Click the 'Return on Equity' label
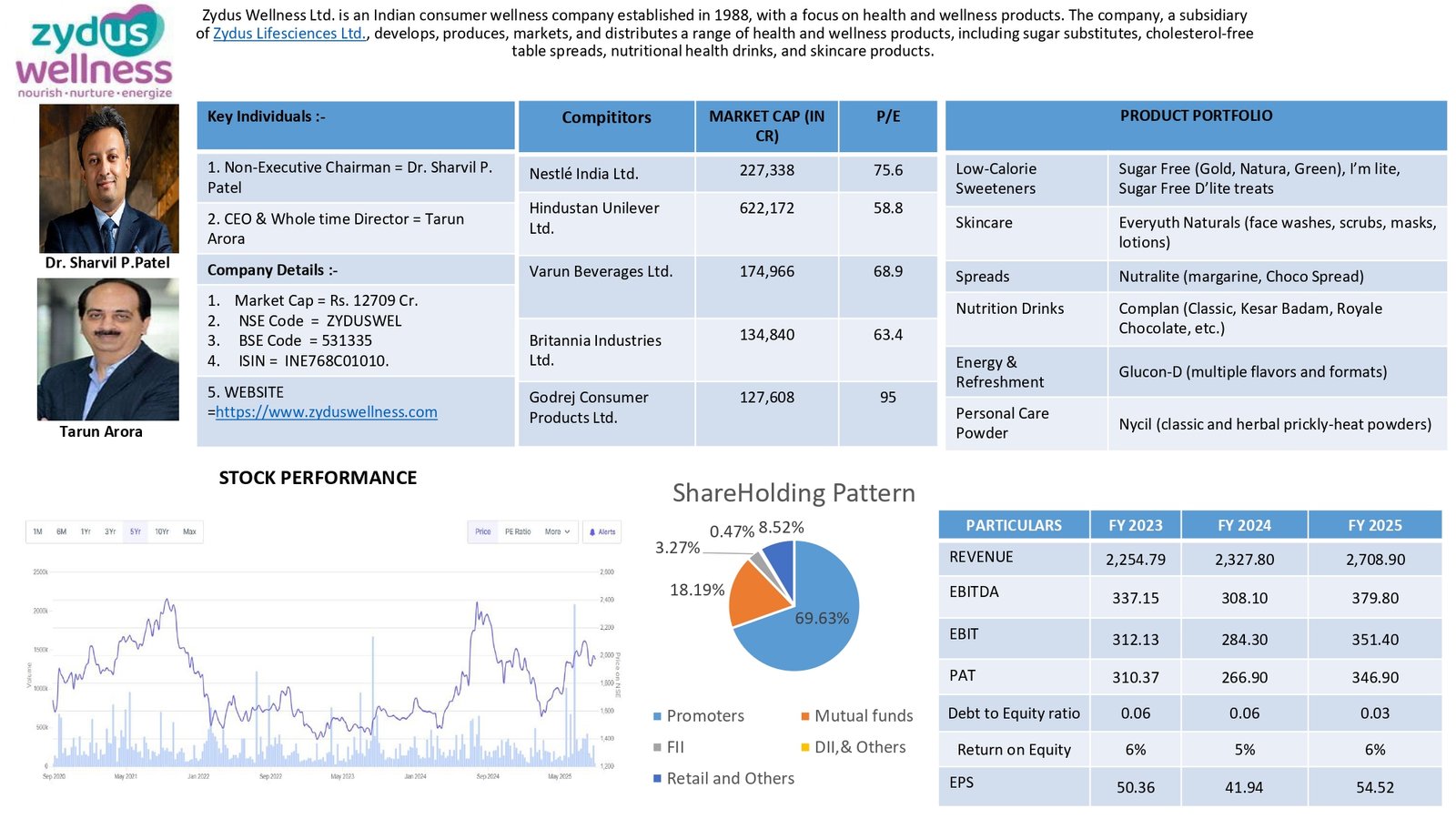 coord(1014,750)
